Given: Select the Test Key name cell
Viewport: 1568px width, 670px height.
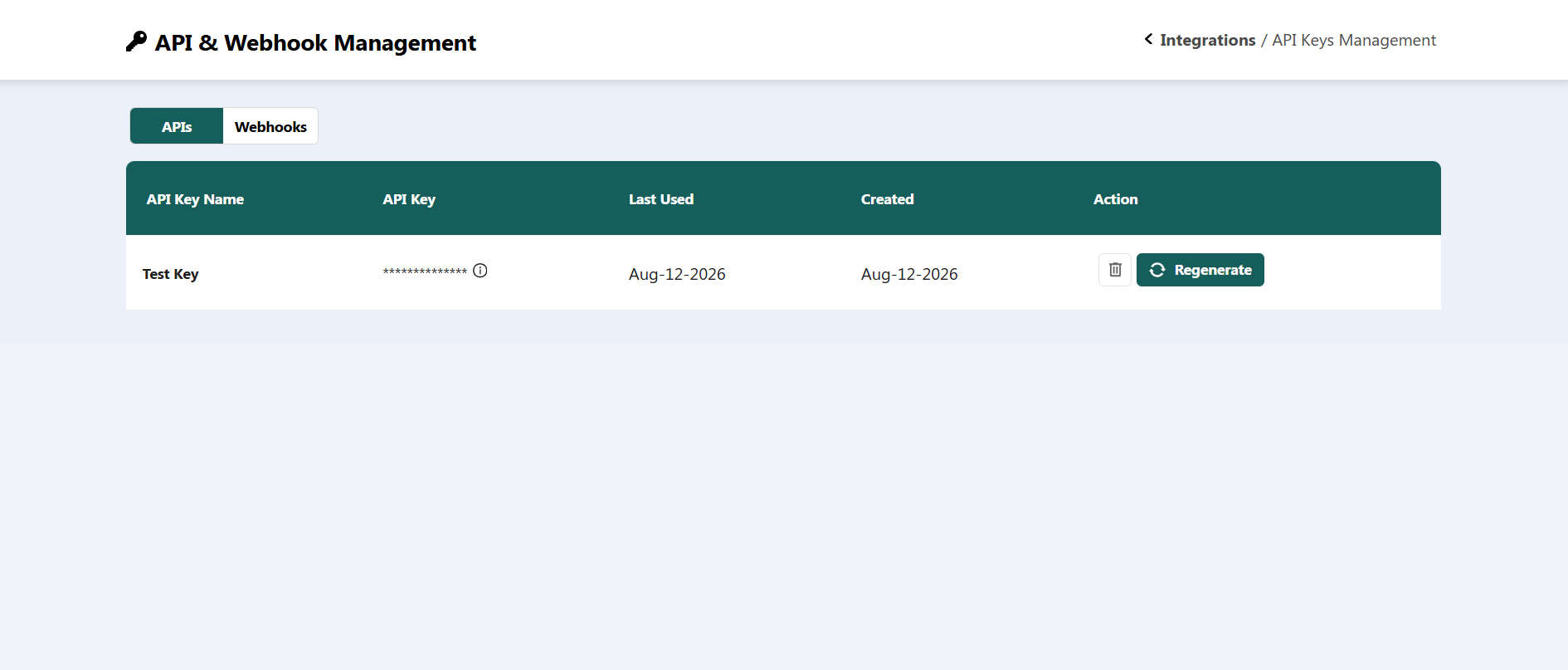Looking at the screenshot, I should 170,274.
